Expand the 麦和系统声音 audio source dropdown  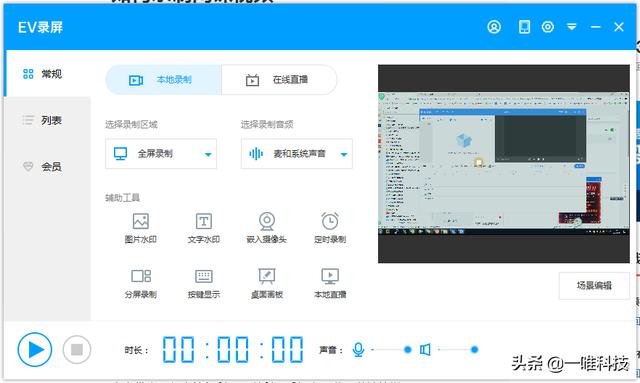tap(297, 154)
